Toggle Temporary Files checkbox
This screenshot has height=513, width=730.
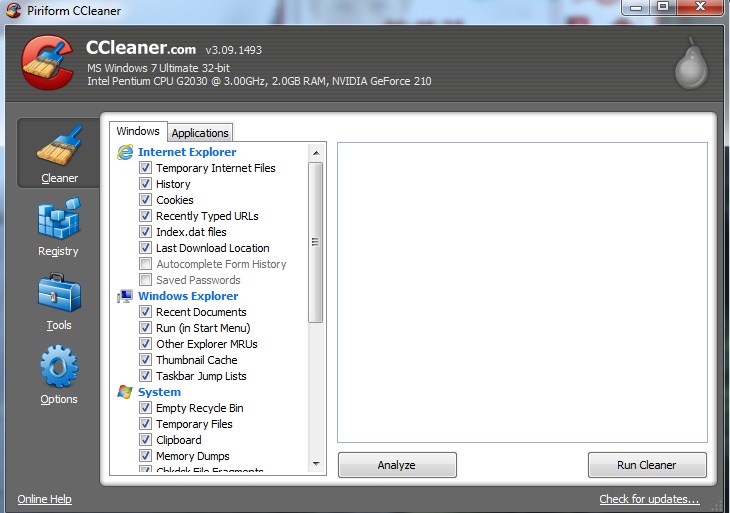(146, 424)
